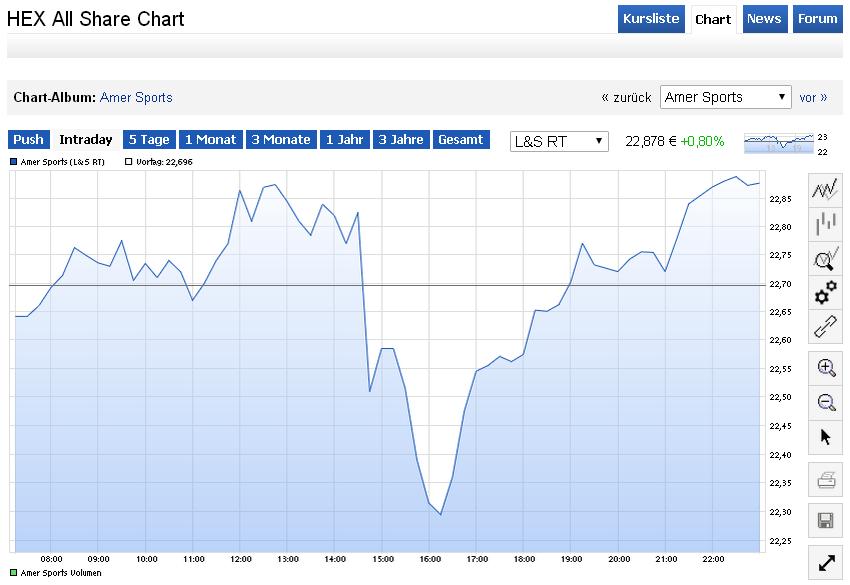This screenshot has width=850, height=585.
Task: Zoom in on the chart
Action: [826, 367]
